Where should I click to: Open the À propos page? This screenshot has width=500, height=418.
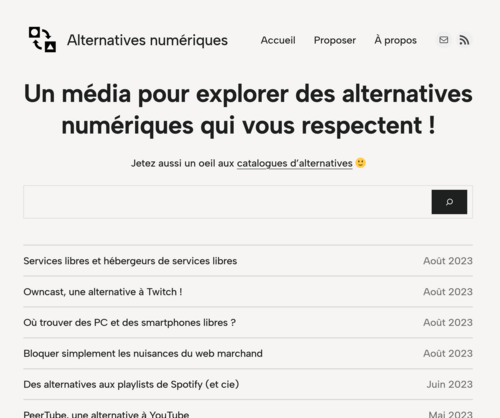pos(395,40)
